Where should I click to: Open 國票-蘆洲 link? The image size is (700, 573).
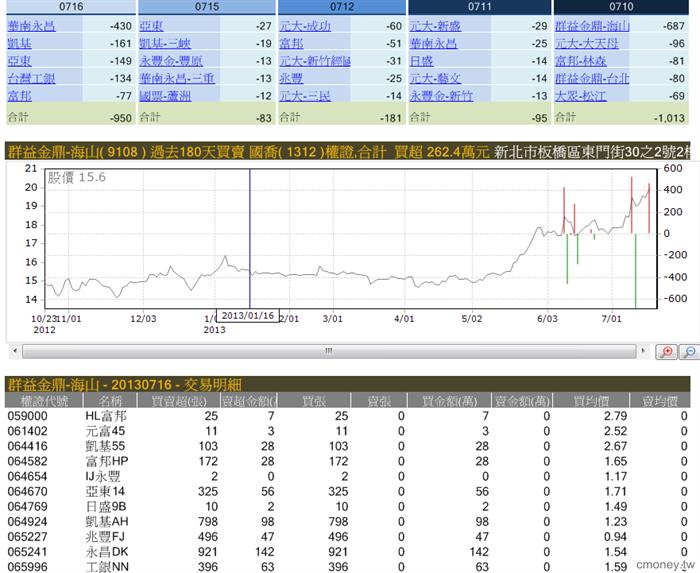pos(165,96)
